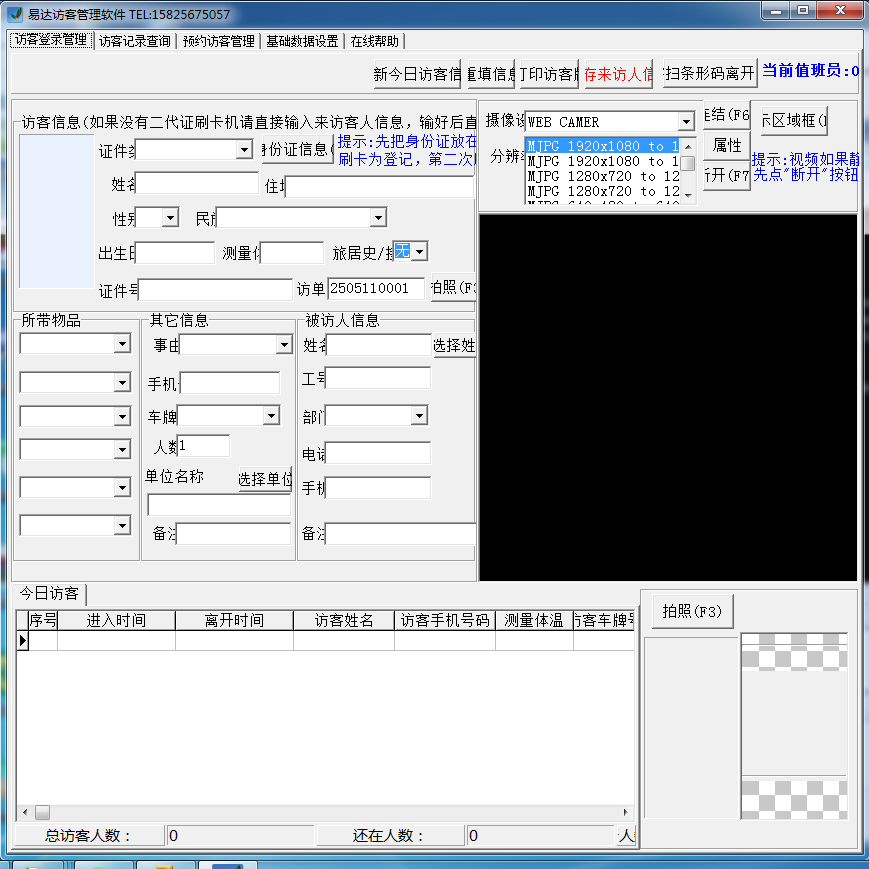Click the 离开时间 column header
Viewport: 869px width, 869px height.
pos(234,620)
